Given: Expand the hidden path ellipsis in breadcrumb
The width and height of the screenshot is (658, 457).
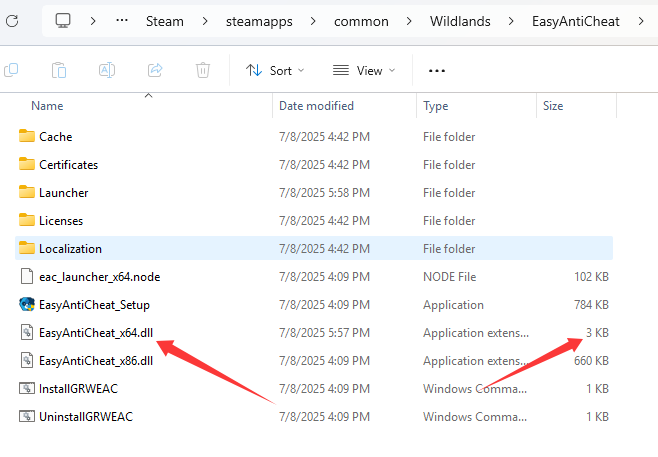Looking at the screenshot, I should point(122,20).
